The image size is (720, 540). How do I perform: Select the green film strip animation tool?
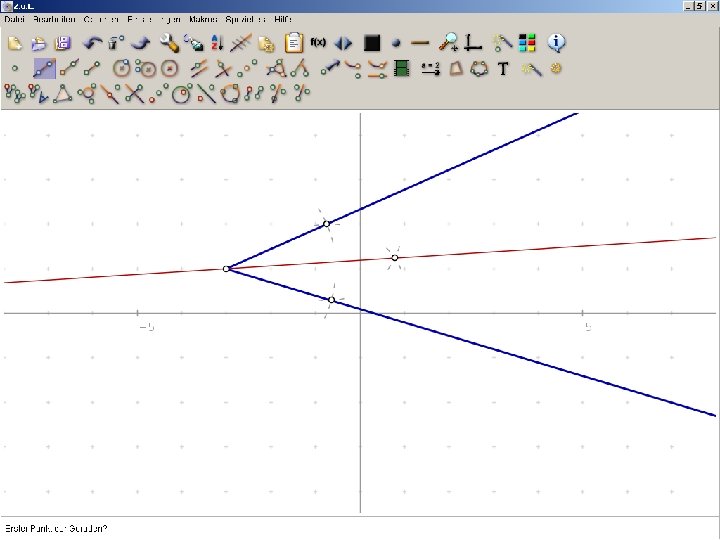tap(402, 68)
